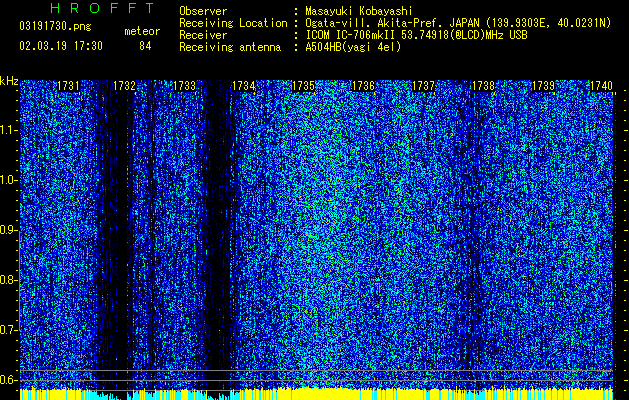The width and height of the screenshot is (629, 400).
Task: Click the 1.0 frequency axis label
Action: 8,180
